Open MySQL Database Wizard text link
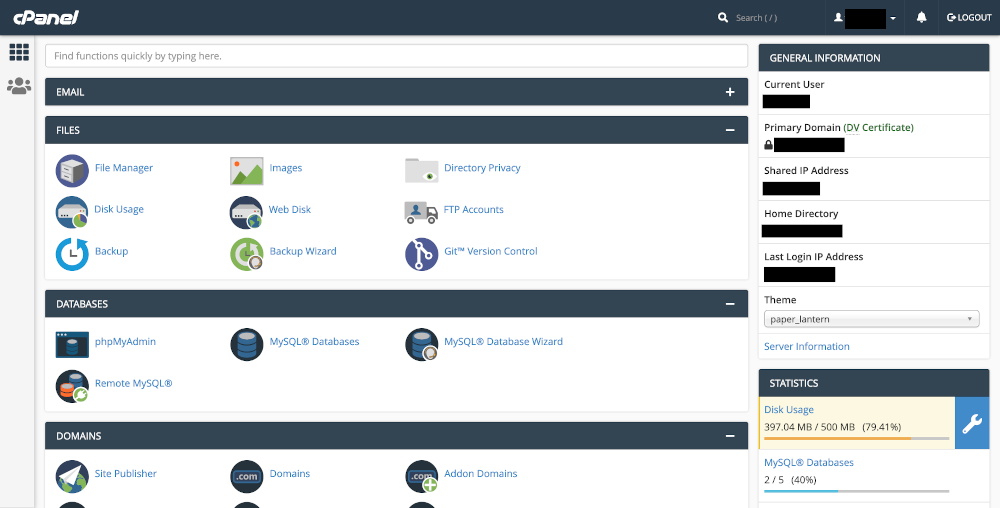Image resolution: width=1000 pixels, height=508 pixels. [503, 342]
